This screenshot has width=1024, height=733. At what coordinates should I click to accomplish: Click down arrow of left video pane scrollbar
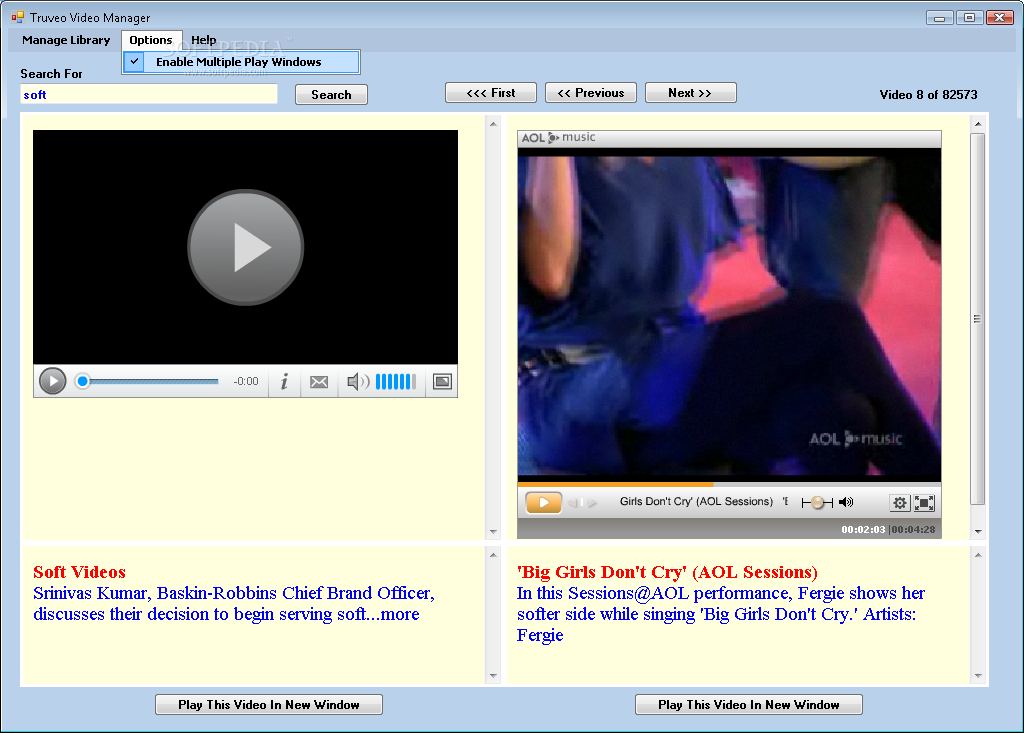pos(493,532)
